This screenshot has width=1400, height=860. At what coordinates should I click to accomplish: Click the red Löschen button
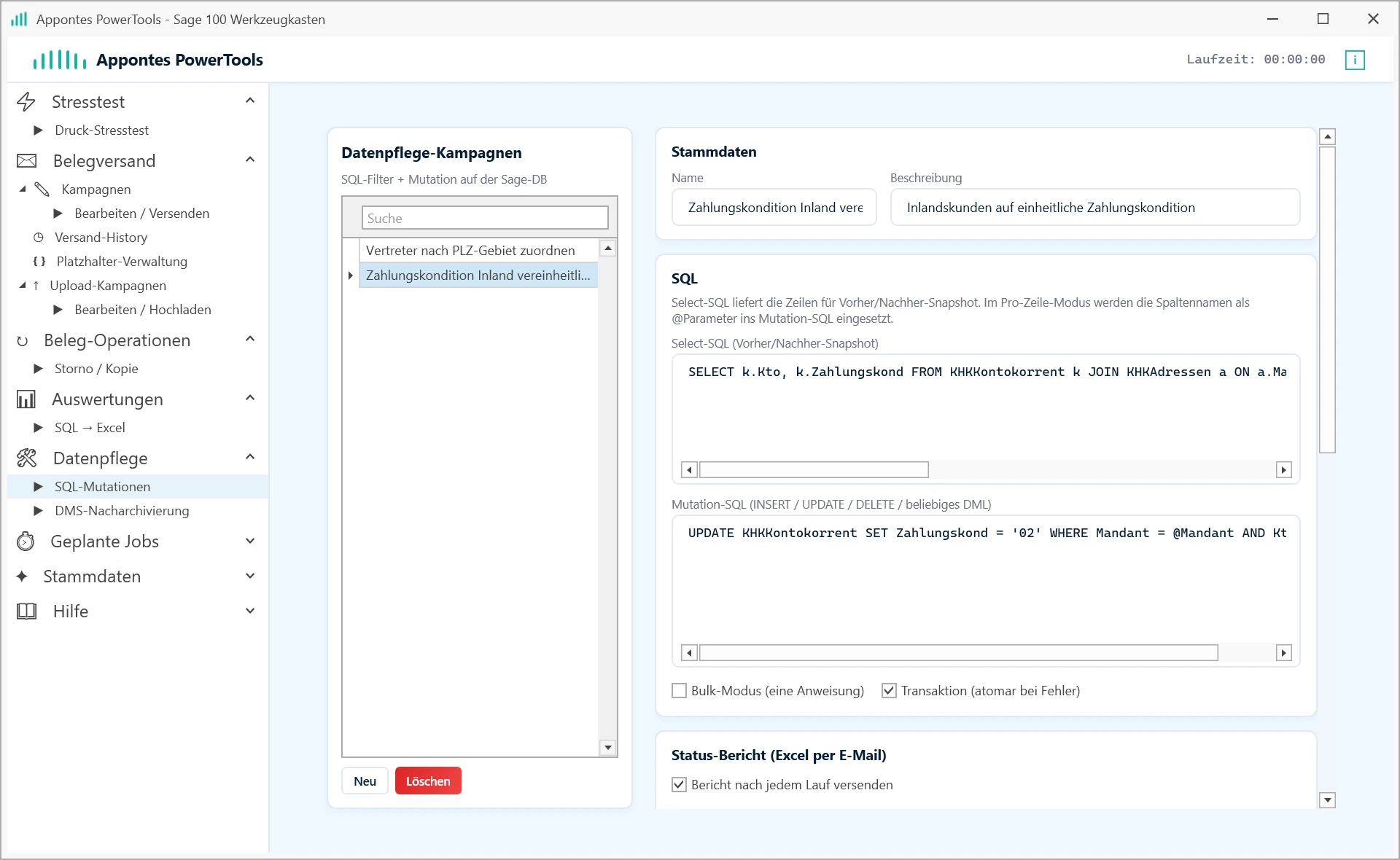(x=428, y=781)
